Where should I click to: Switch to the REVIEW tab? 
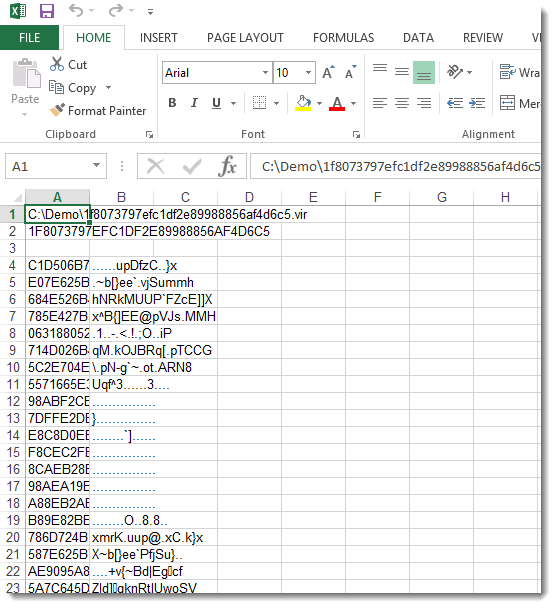coord(483,38)
